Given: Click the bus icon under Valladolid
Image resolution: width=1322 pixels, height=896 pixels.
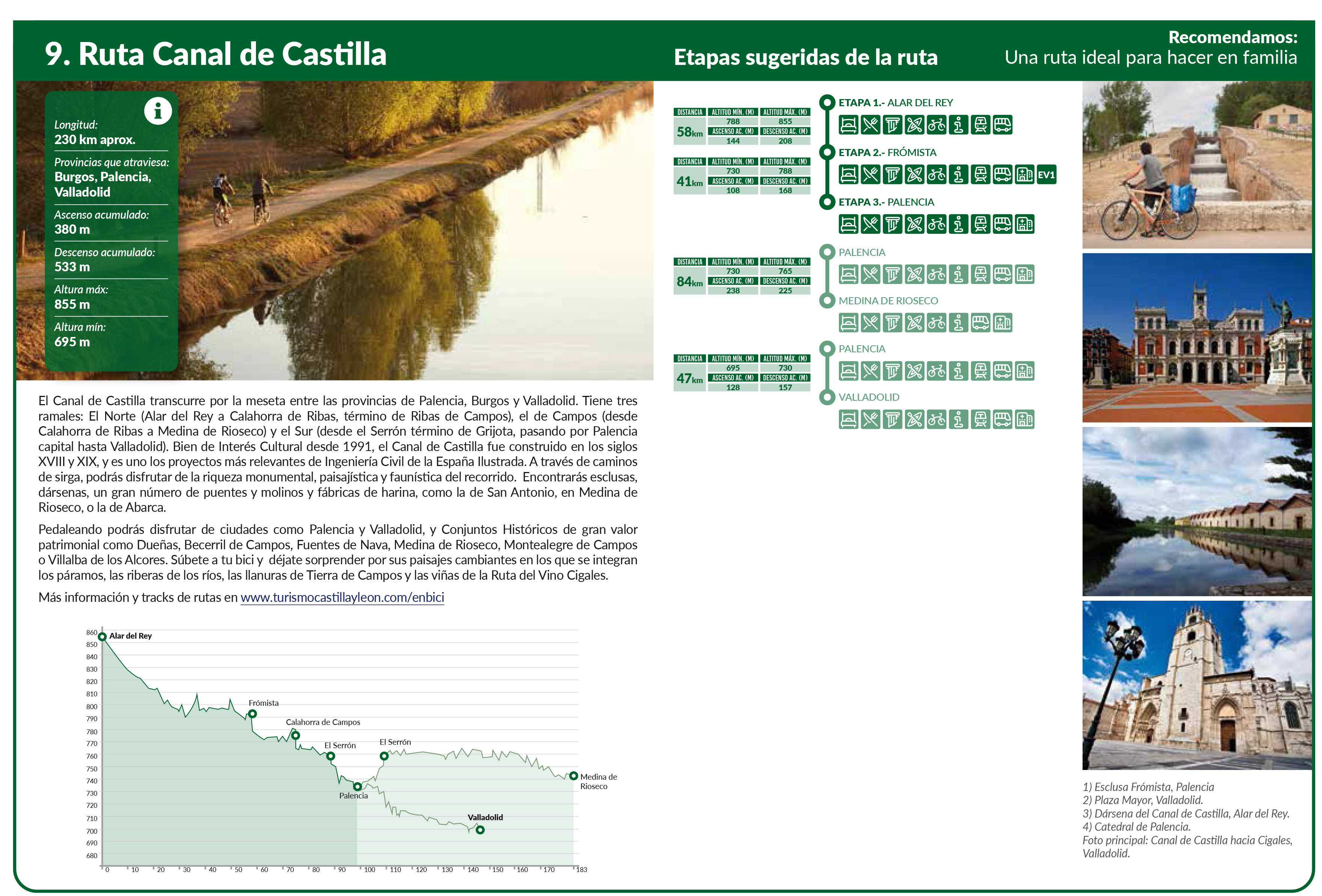Looking at the screenshot, I should click(x=1003, y=419).
